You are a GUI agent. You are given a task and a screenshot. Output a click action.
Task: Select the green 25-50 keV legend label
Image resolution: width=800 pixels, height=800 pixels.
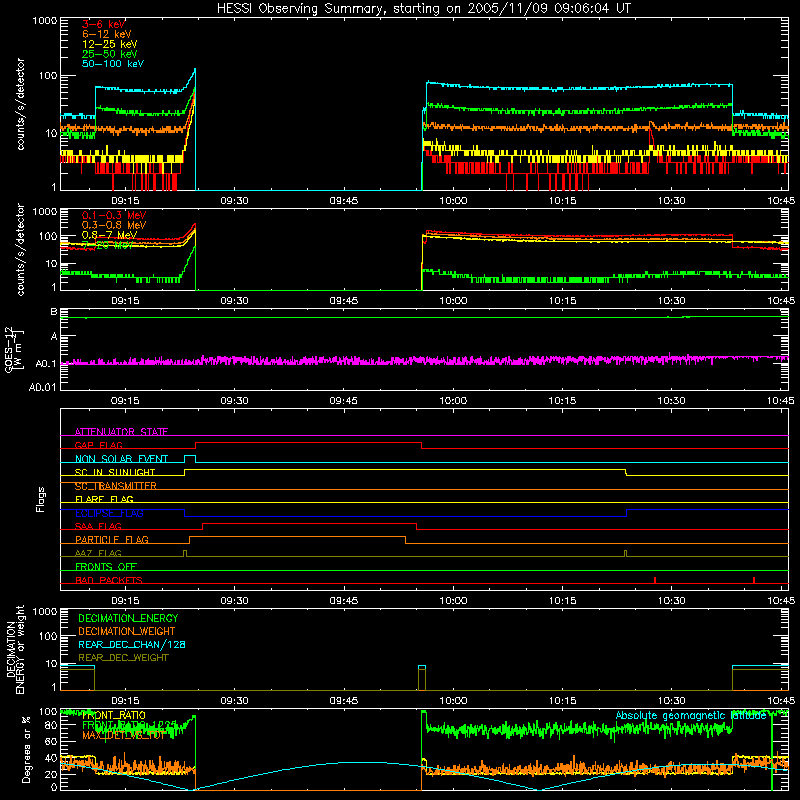click(110, 54)
